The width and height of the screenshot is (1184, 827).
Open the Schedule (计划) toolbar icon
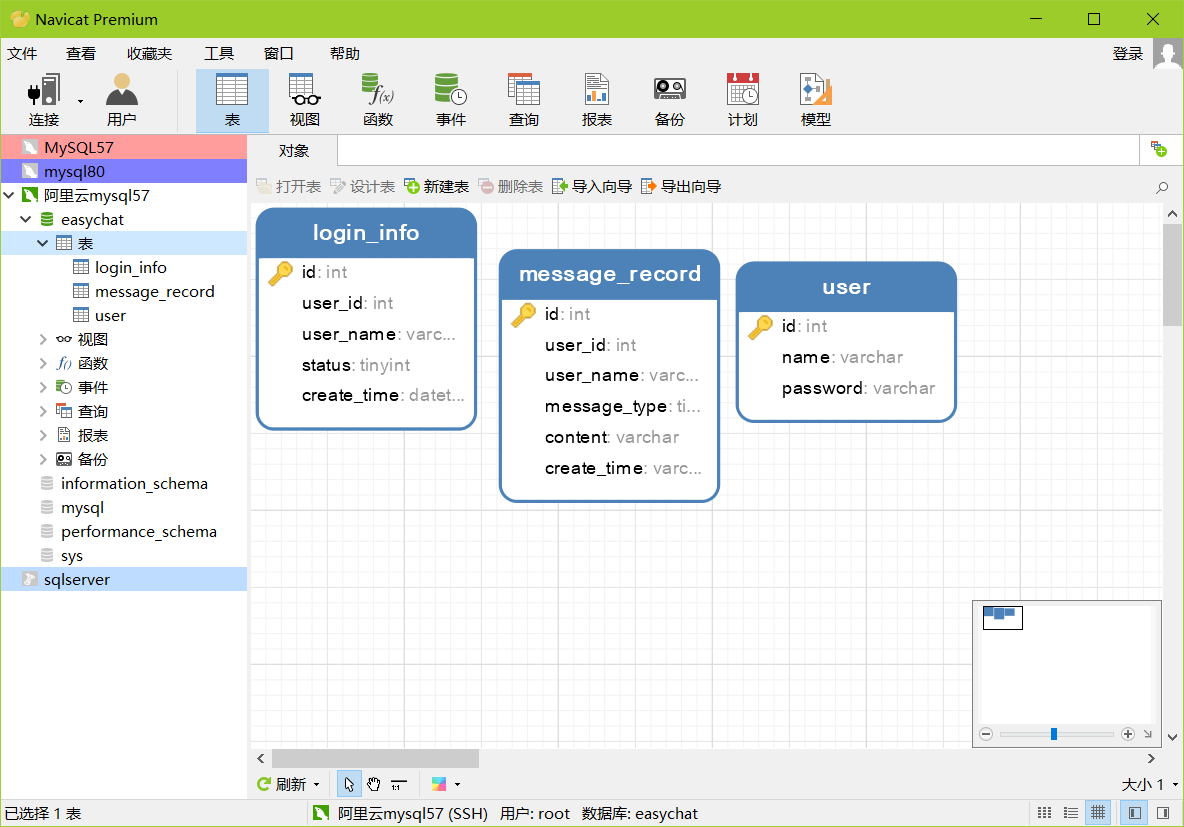pos(742,100)
